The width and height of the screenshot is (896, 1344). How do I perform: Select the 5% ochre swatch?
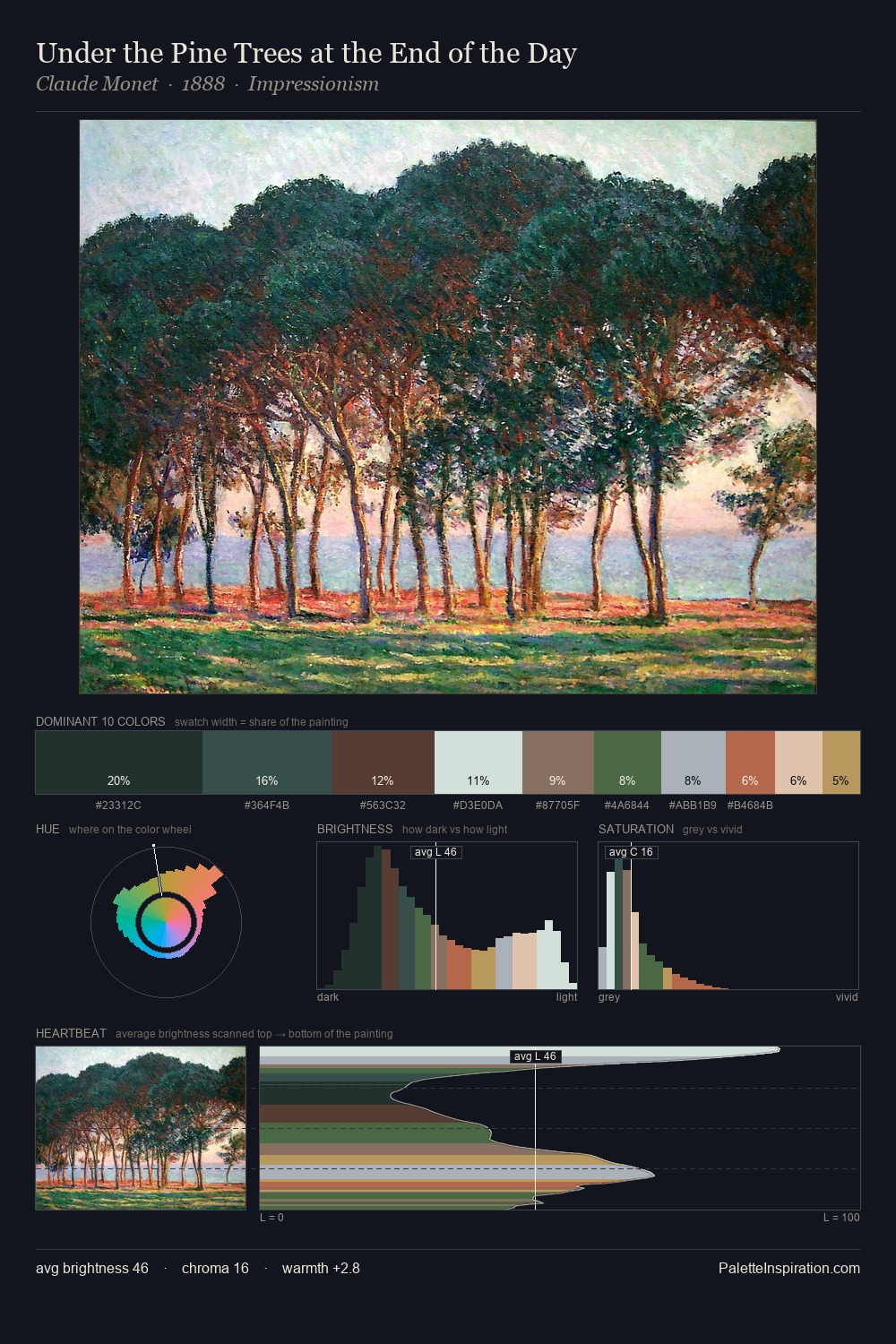point(841,762)
